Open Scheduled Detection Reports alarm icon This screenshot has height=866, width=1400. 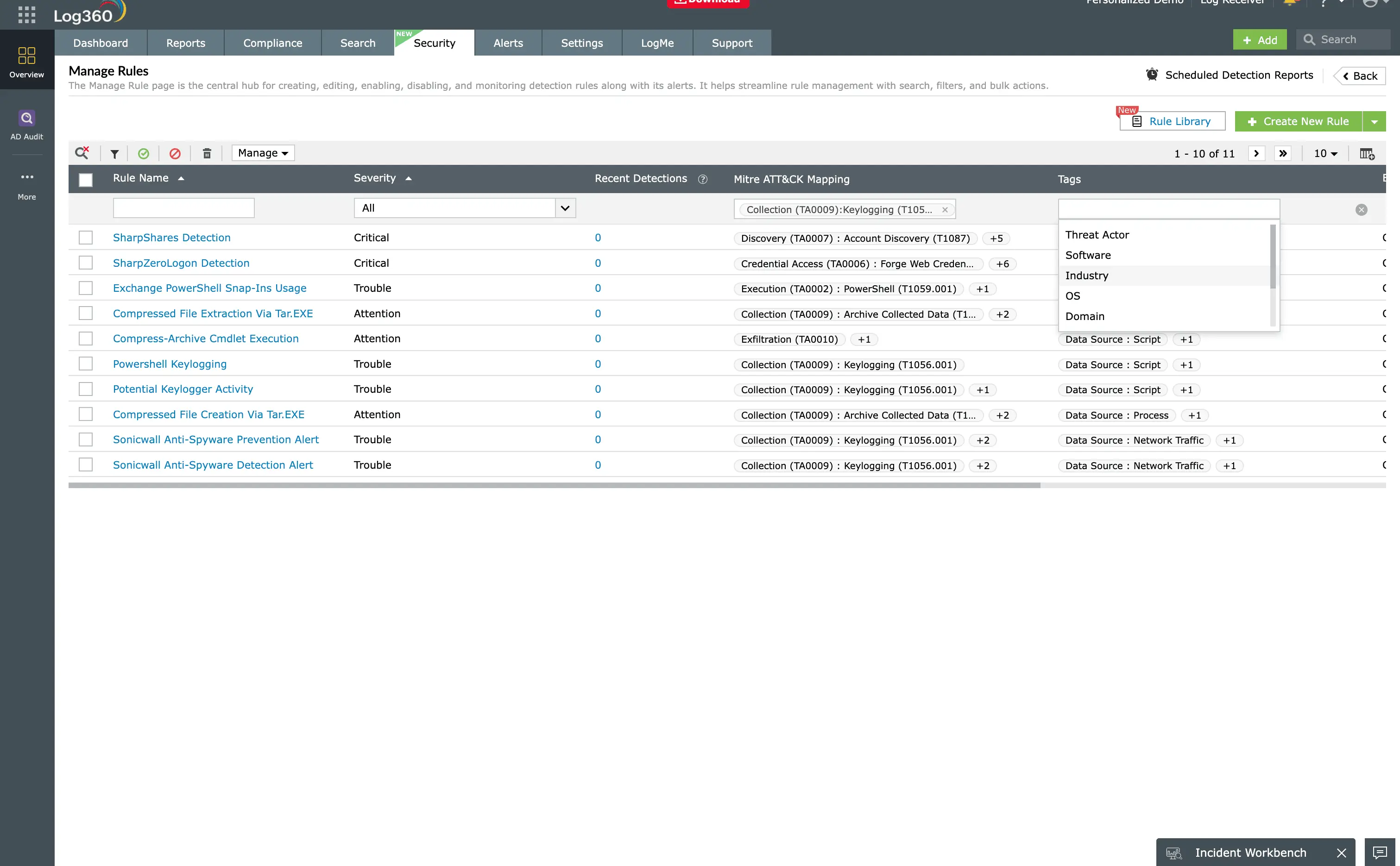(x=1151, y=75)
